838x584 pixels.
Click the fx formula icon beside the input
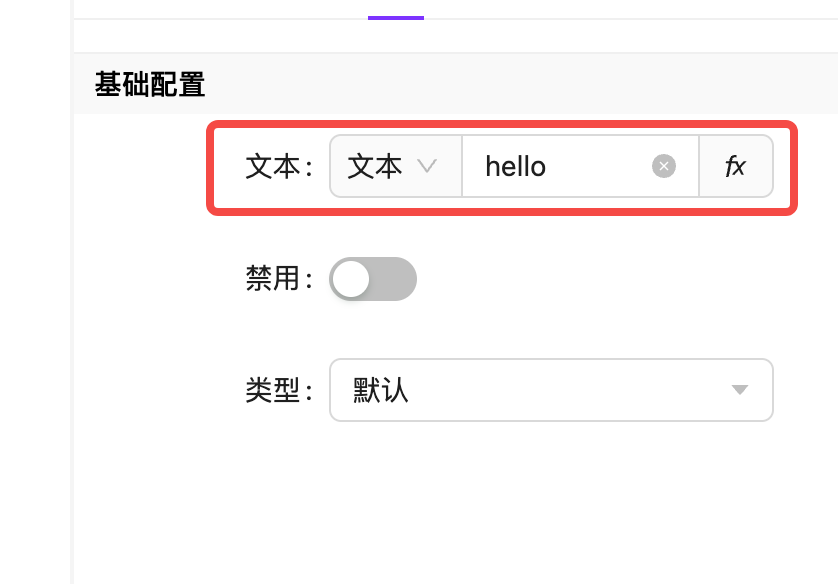(736, 166)
